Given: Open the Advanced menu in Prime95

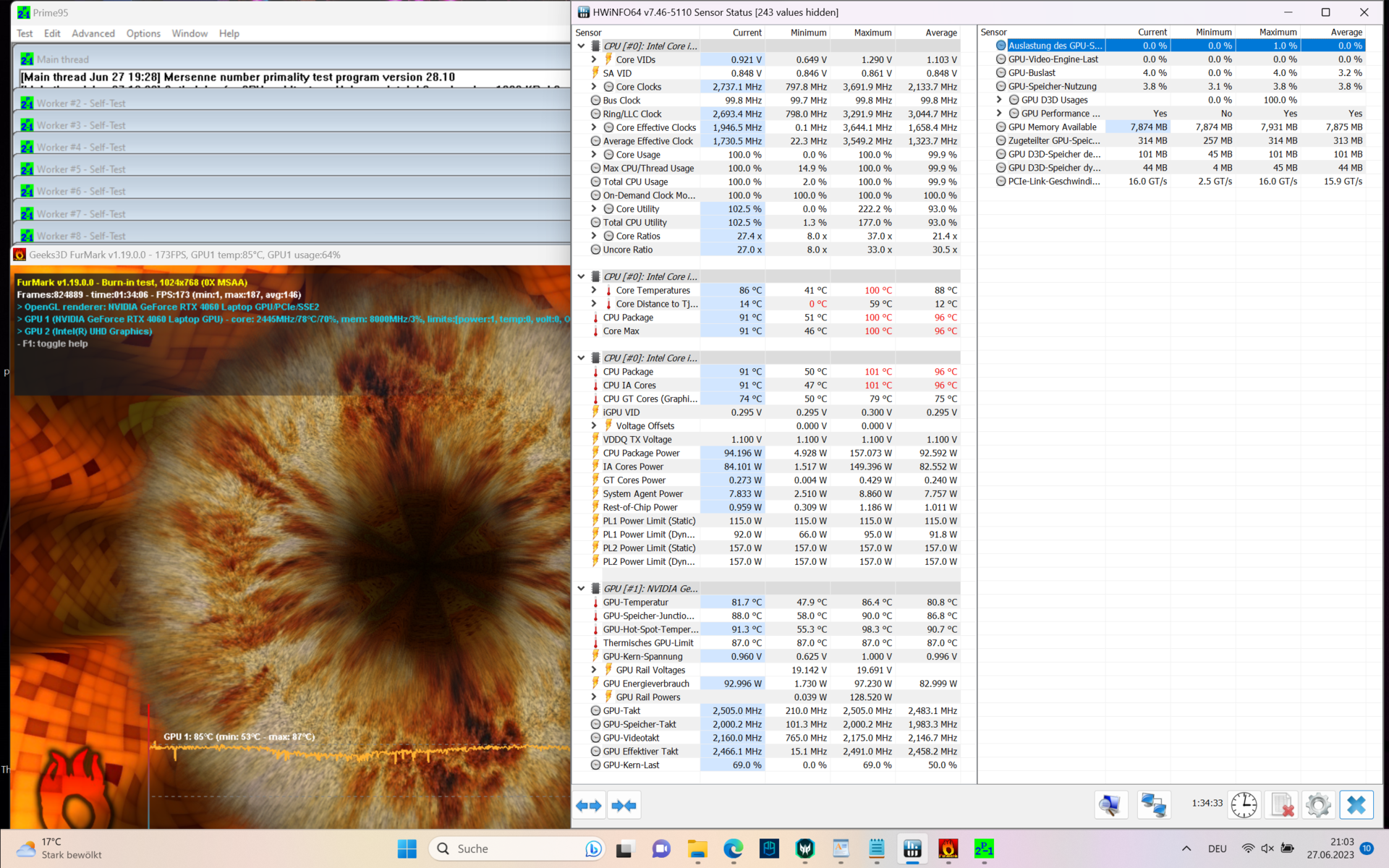Looking at the screenshot, I should 93,33.
